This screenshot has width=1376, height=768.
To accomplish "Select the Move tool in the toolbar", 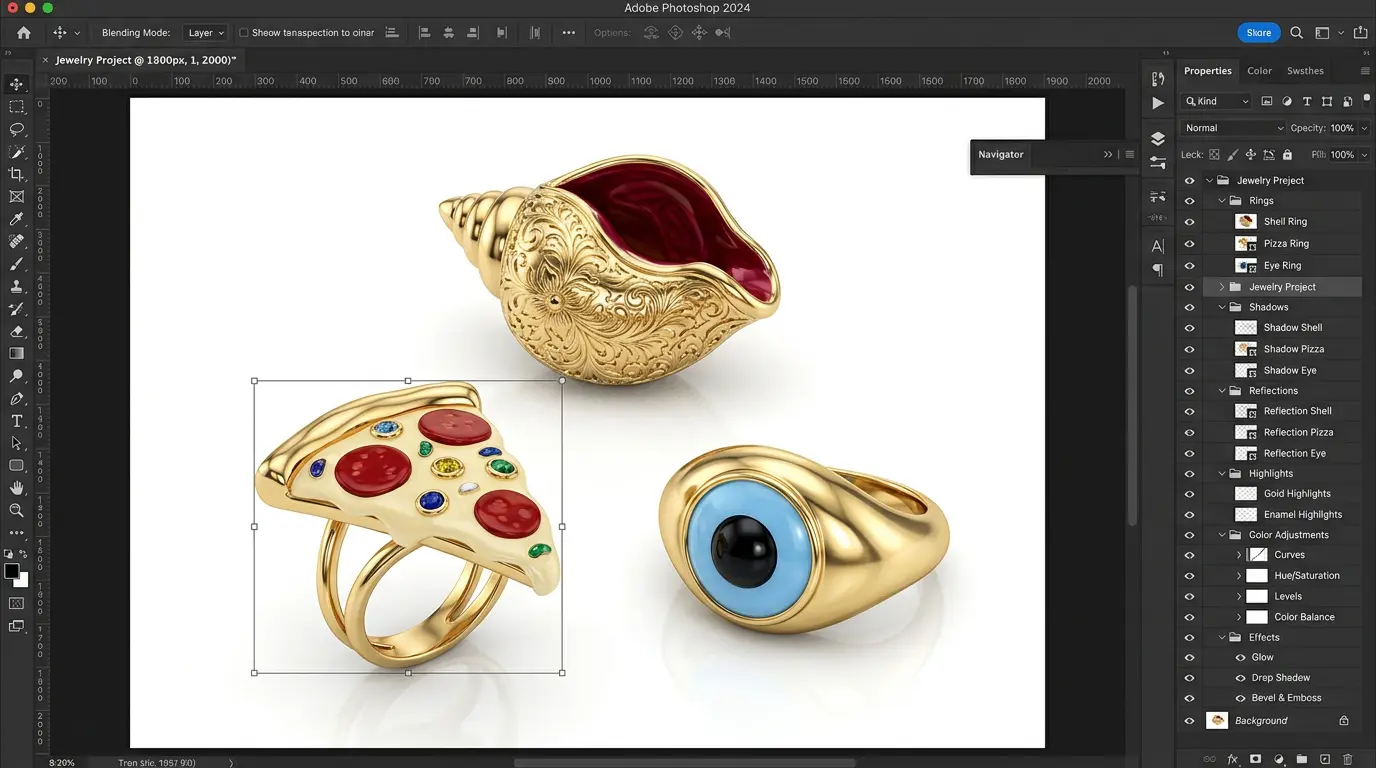I will click(16, 84).
